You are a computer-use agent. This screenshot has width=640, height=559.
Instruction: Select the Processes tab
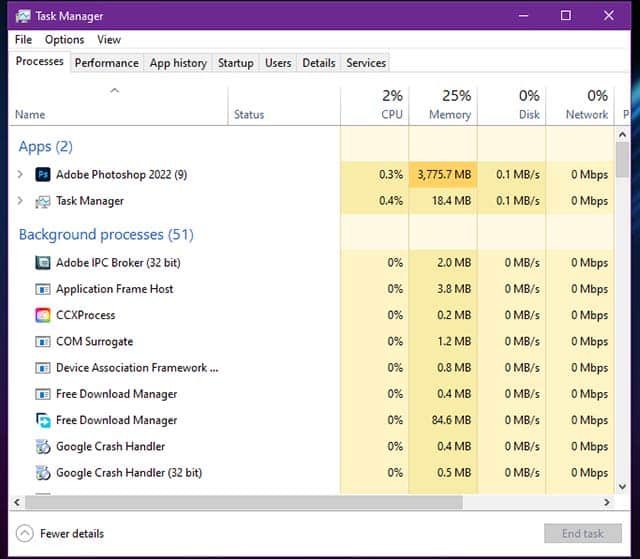[40, 61]
